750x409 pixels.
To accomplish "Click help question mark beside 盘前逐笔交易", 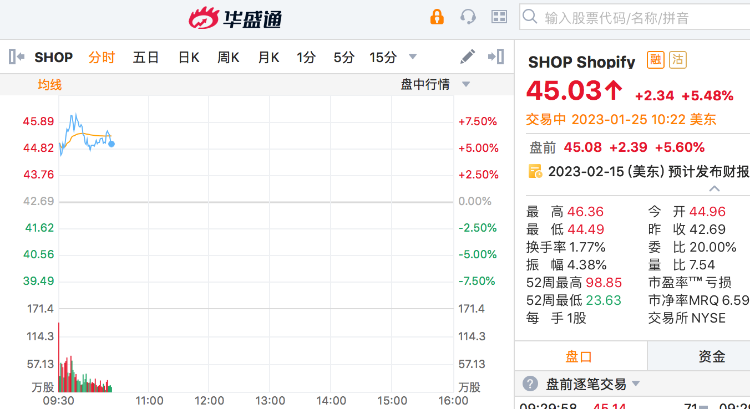I will [530, 384].
